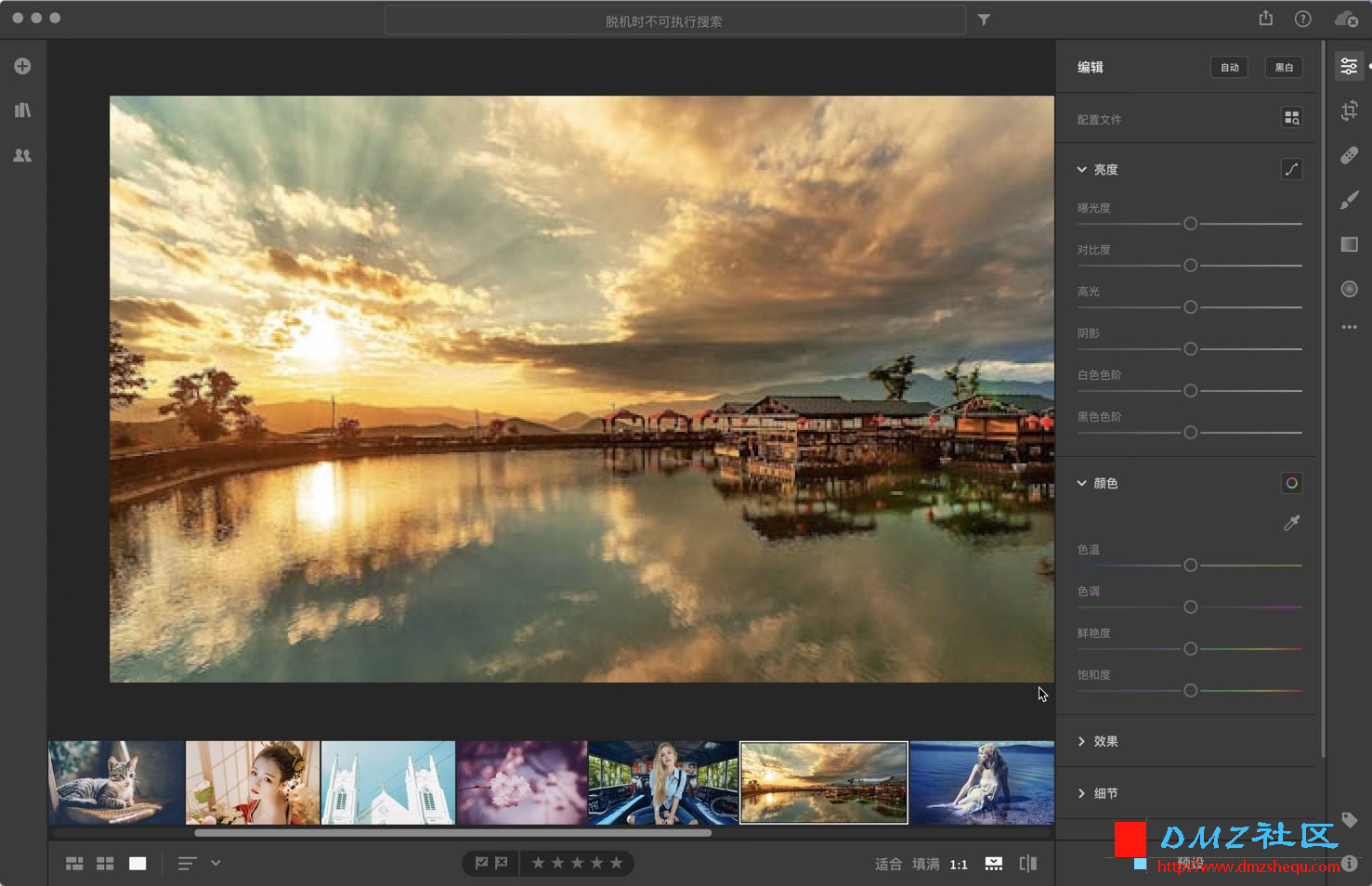Open the profile browser icon beside 配置文件
This screenshot has height=886, width=1372.
click(x=1291, y=118)
